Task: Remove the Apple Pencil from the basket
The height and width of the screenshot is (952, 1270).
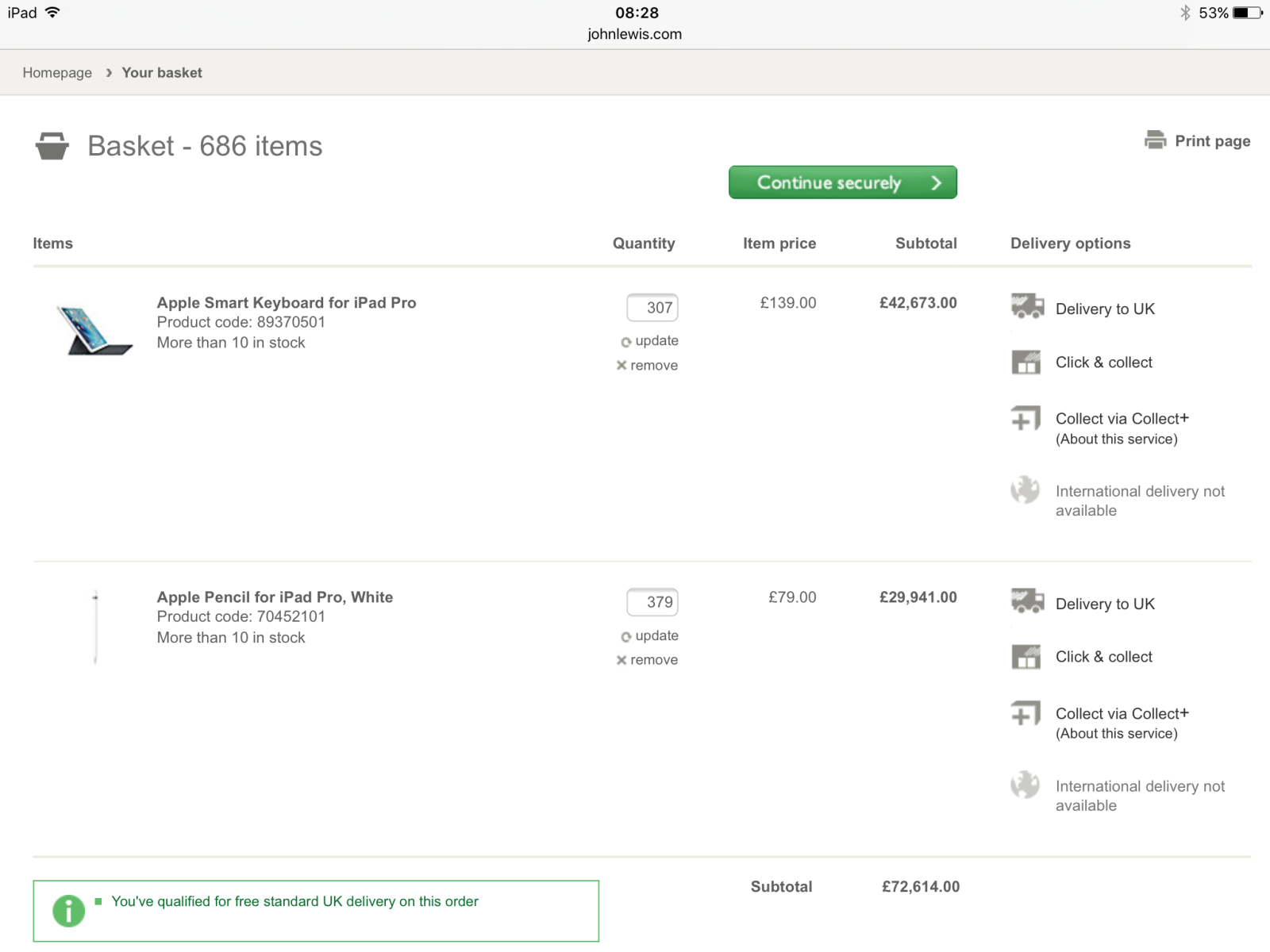Action: click(648, 660)
